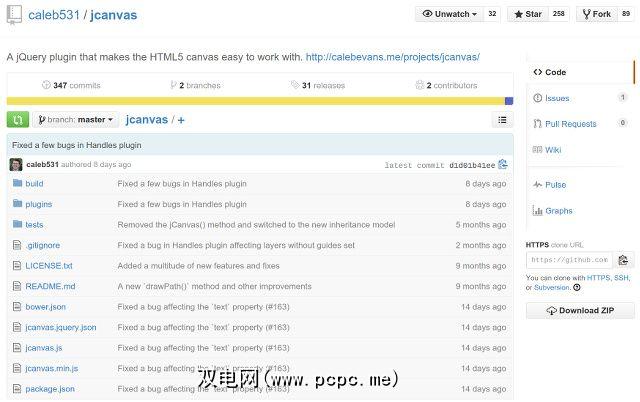The height and width of the screenshot is (402, 640).
Task: Star the jcanvas repository
Action: coord(528,14)
